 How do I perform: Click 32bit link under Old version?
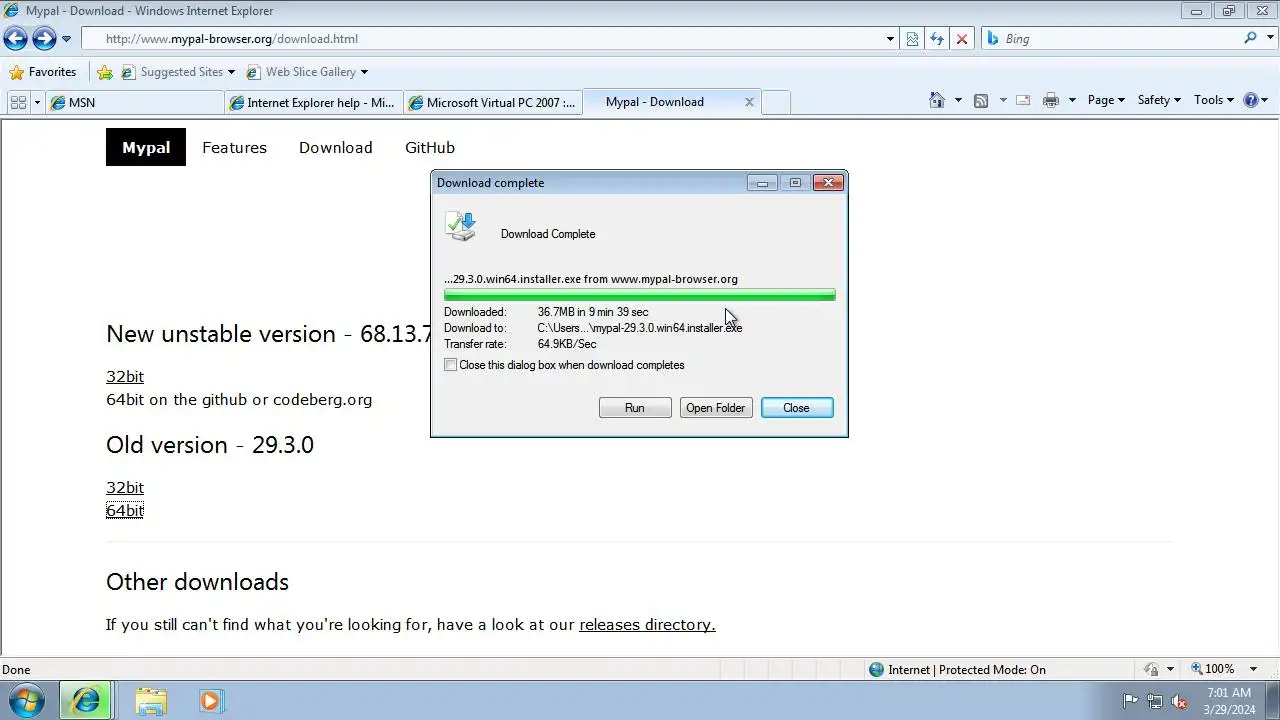tap(125, 487)
